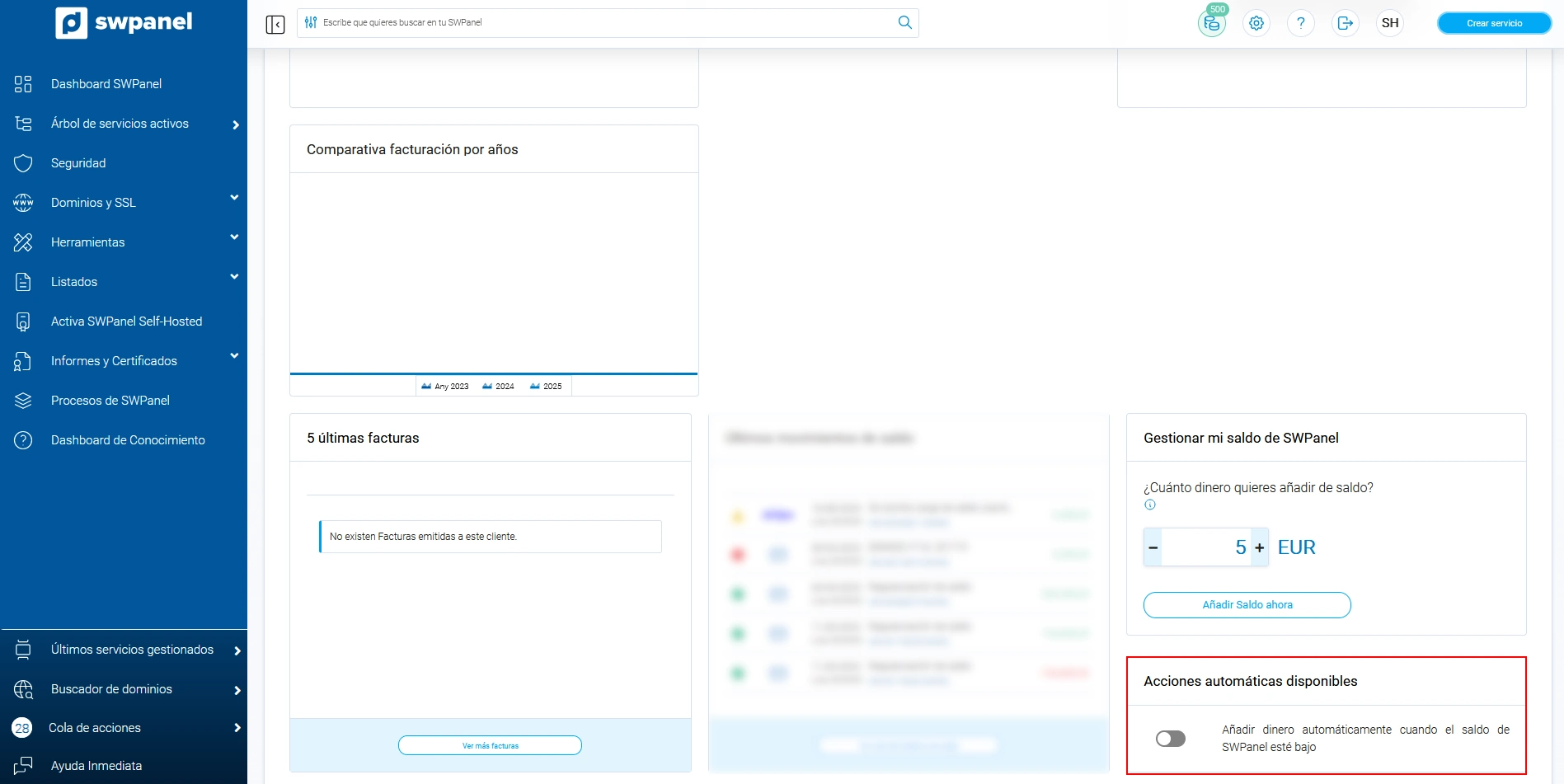Toggle the Any 2023 chart legend series
The width and height of the screenshot is (1564, 784).
click(x=445, y=386)
